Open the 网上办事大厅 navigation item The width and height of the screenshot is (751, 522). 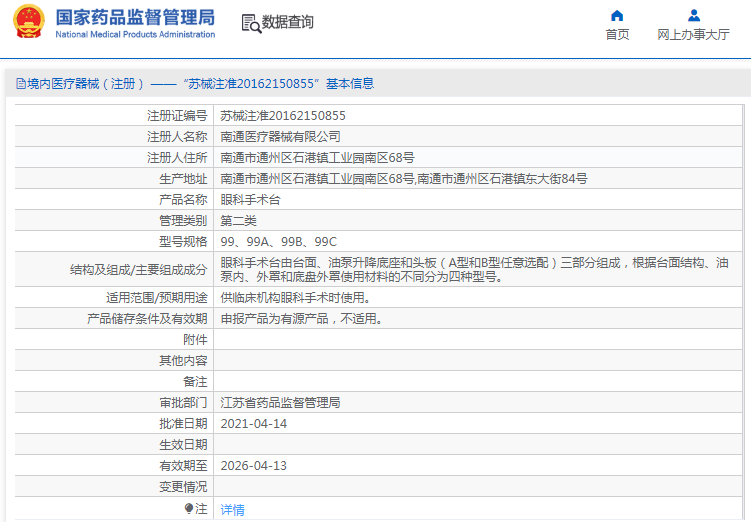pos(693,34)
